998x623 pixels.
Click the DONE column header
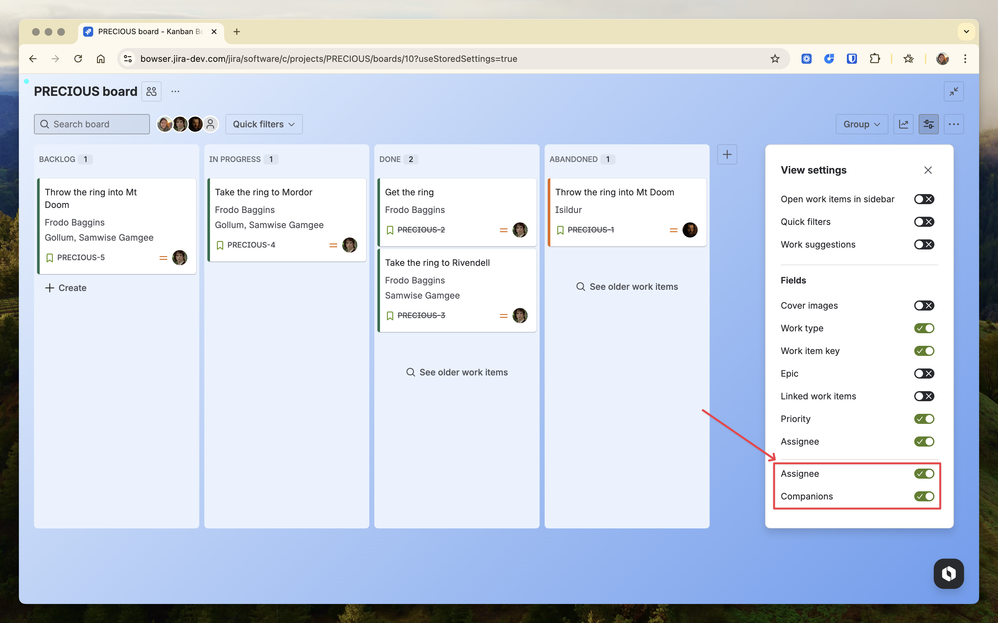coord(390,159)
